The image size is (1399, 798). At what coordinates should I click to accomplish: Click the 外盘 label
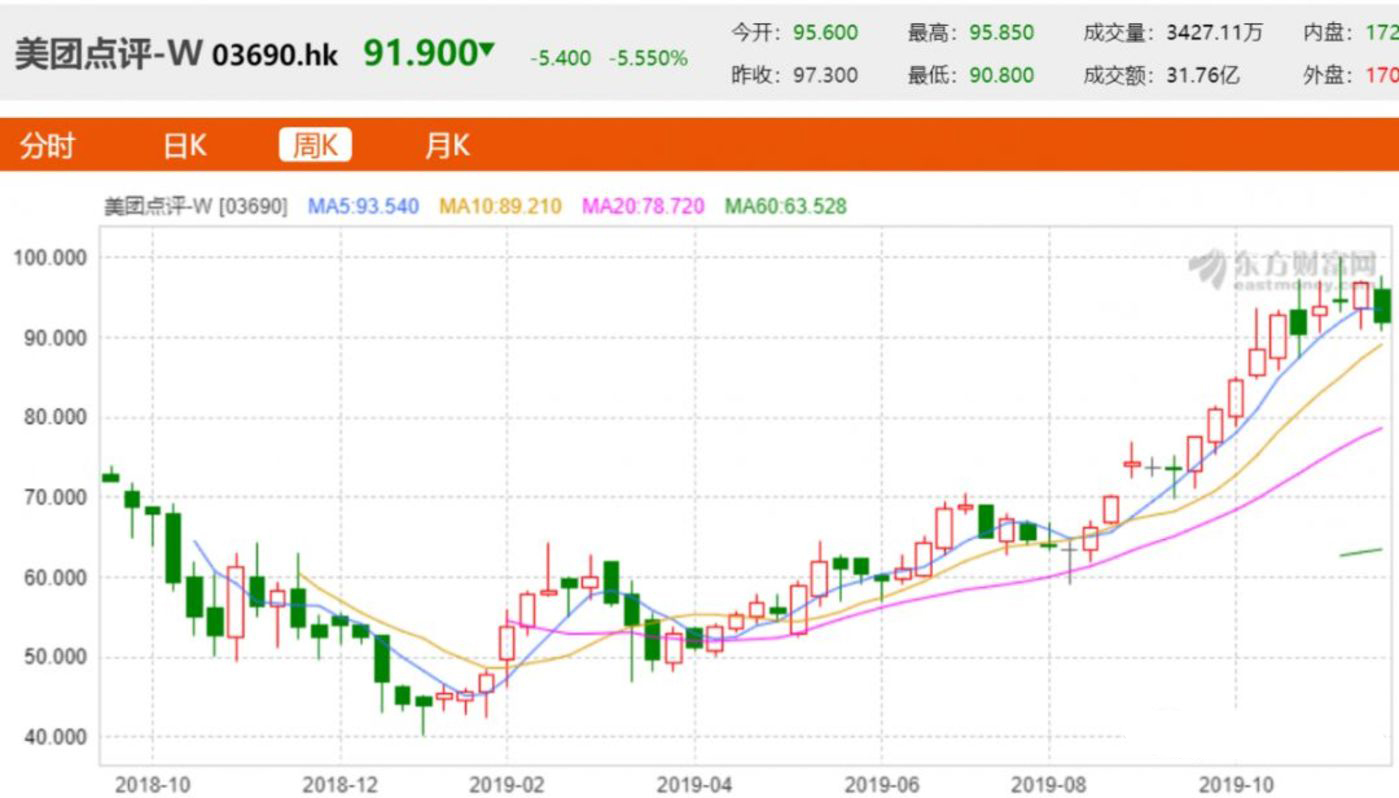point(1328,75)
